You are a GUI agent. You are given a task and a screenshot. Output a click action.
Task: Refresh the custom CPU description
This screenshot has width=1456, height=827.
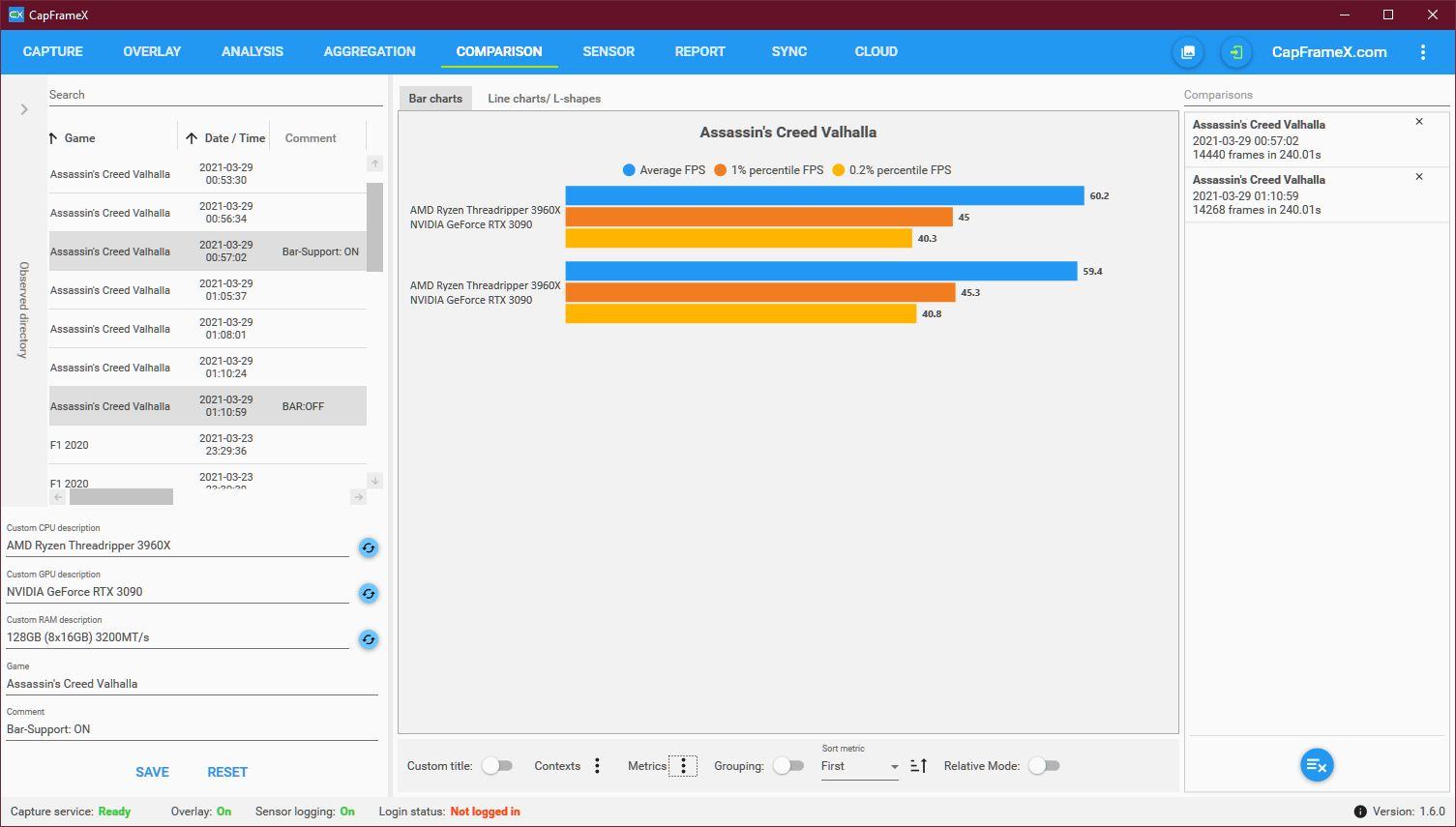tap(369, 547)
